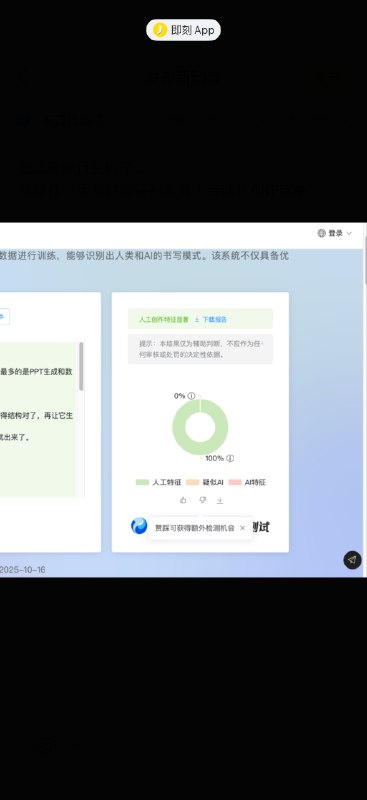This screenshot has width=367, height=800.
Task: Click the green text containing PPT生成
Action: point(36,371)
